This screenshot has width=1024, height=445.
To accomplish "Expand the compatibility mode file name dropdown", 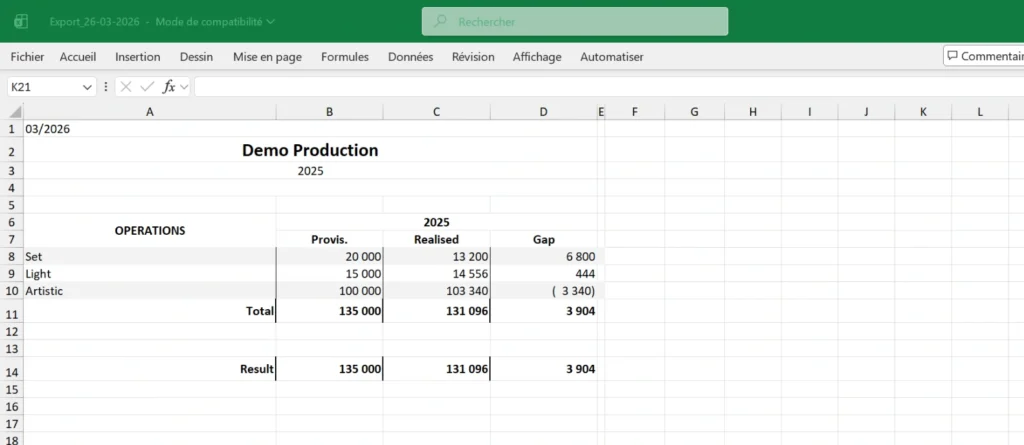I will coord(271,21).
